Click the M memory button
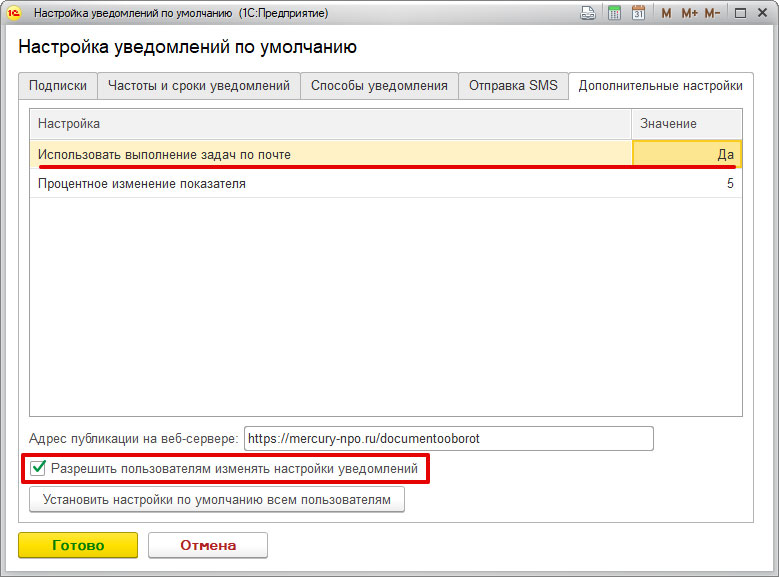 pos(667,14)
